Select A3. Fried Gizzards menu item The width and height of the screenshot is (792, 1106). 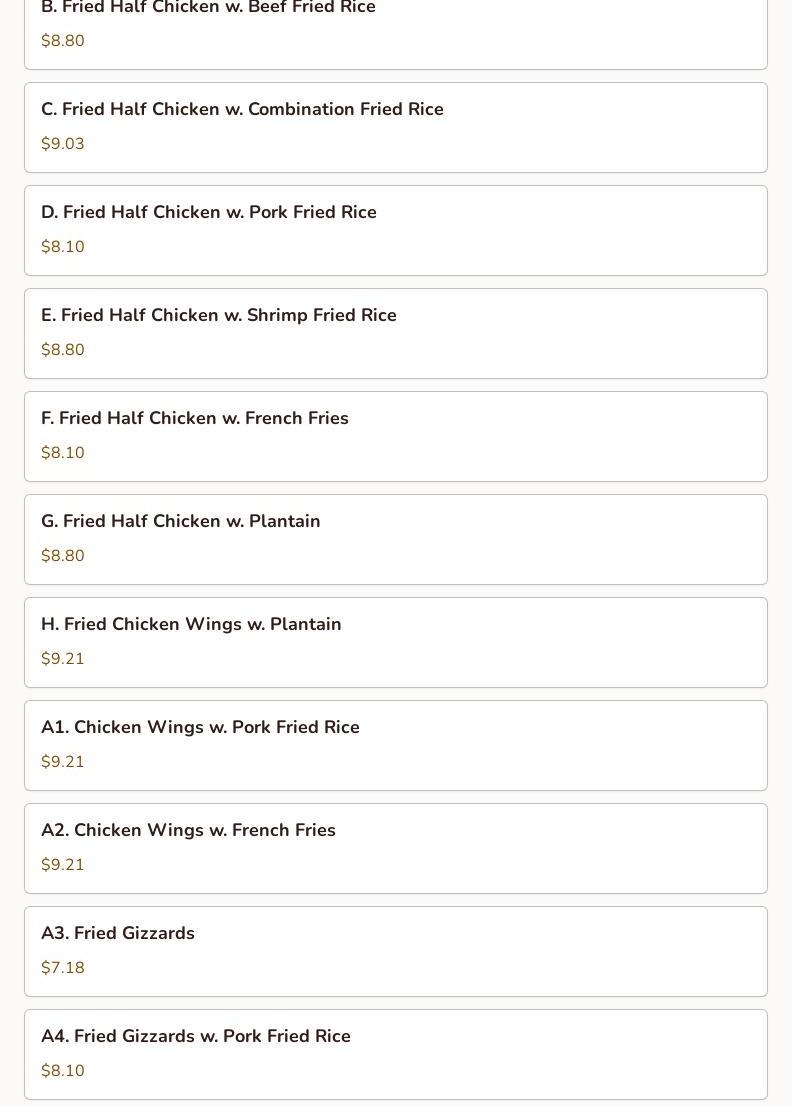pyautogui.click(x=396, y=952)
